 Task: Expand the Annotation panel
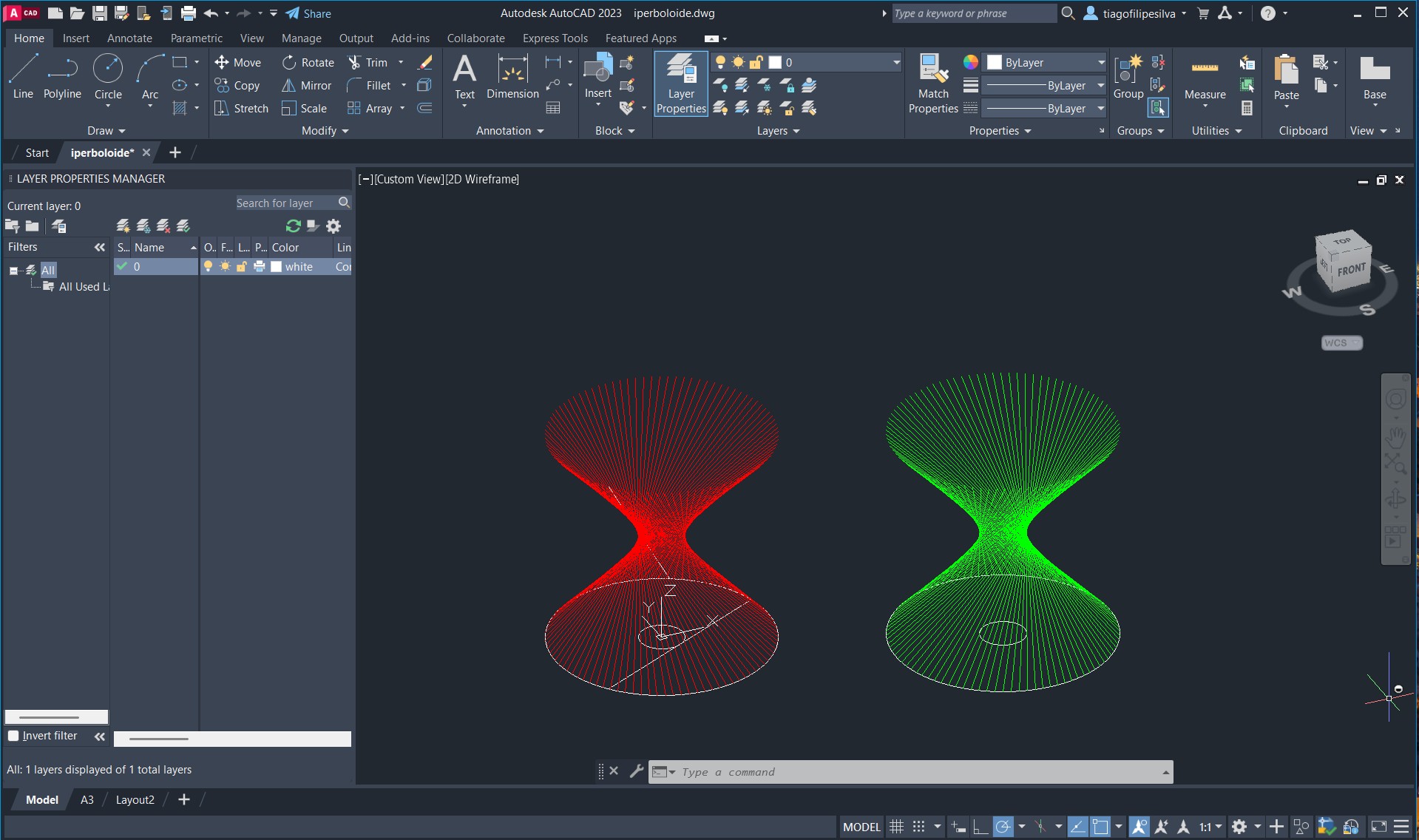[509, 131]
